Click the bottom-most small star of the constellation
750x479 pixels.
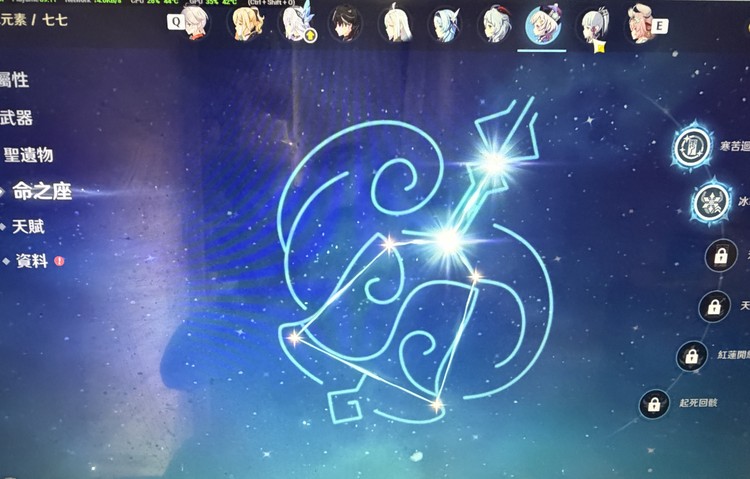pyautogui.click(x=437, y=405)
